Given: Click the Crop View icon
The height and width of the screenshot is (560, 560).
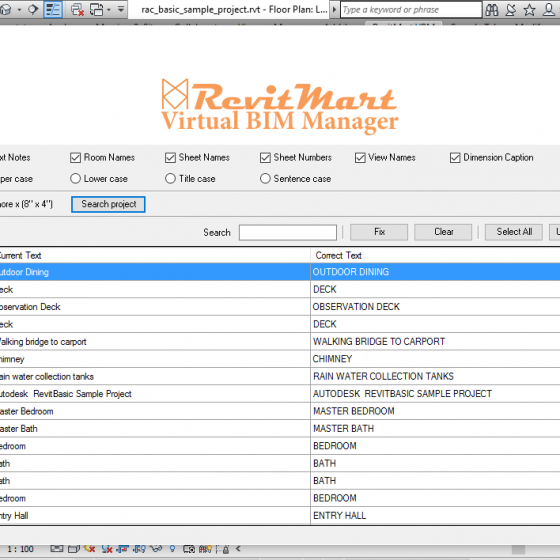Looking at the screenshot, I should (x=123, y=549).
